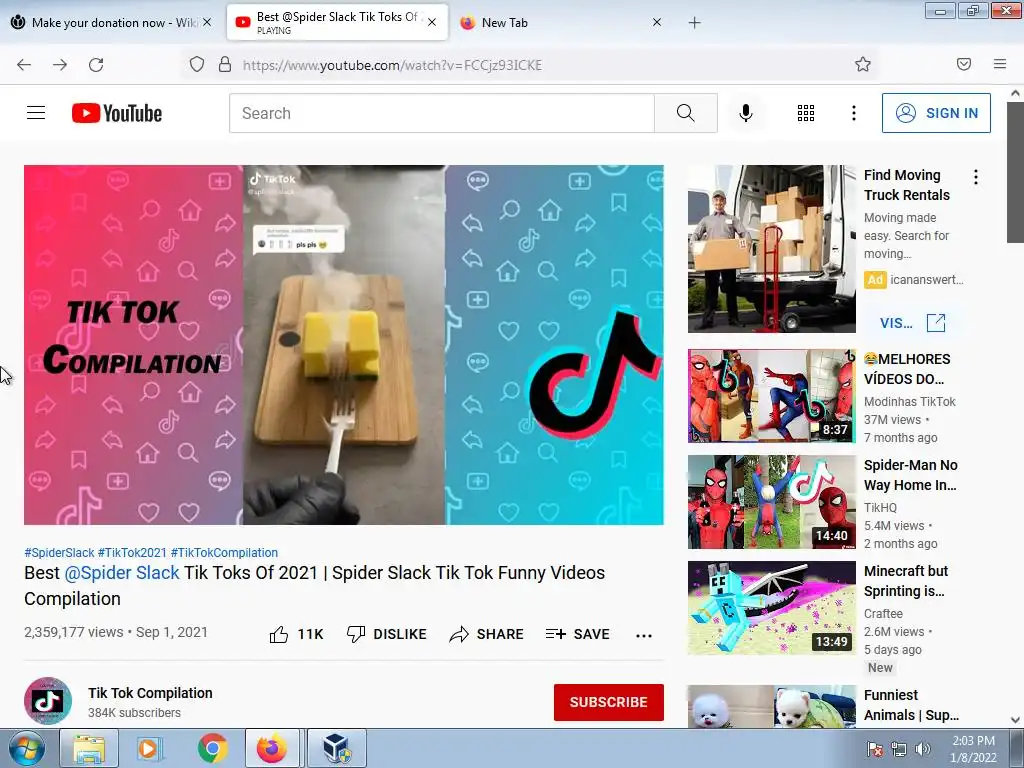This screenshot has height=768, width=1024.
Task: Go back in Firefox
Action: (24, 64)
